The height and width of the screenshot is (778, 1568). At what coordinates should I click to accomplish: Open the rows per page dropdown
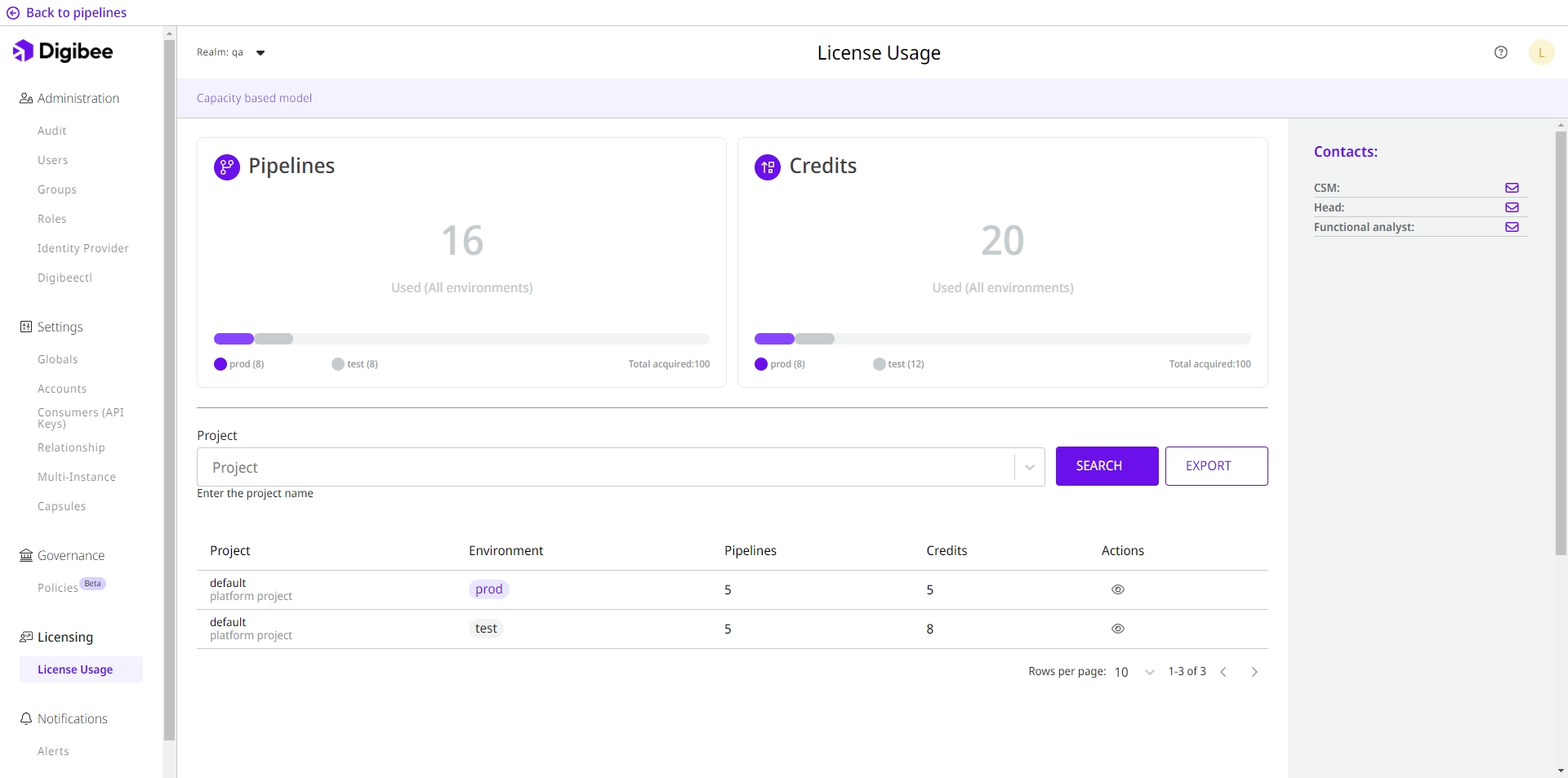tap(1149, 672)
